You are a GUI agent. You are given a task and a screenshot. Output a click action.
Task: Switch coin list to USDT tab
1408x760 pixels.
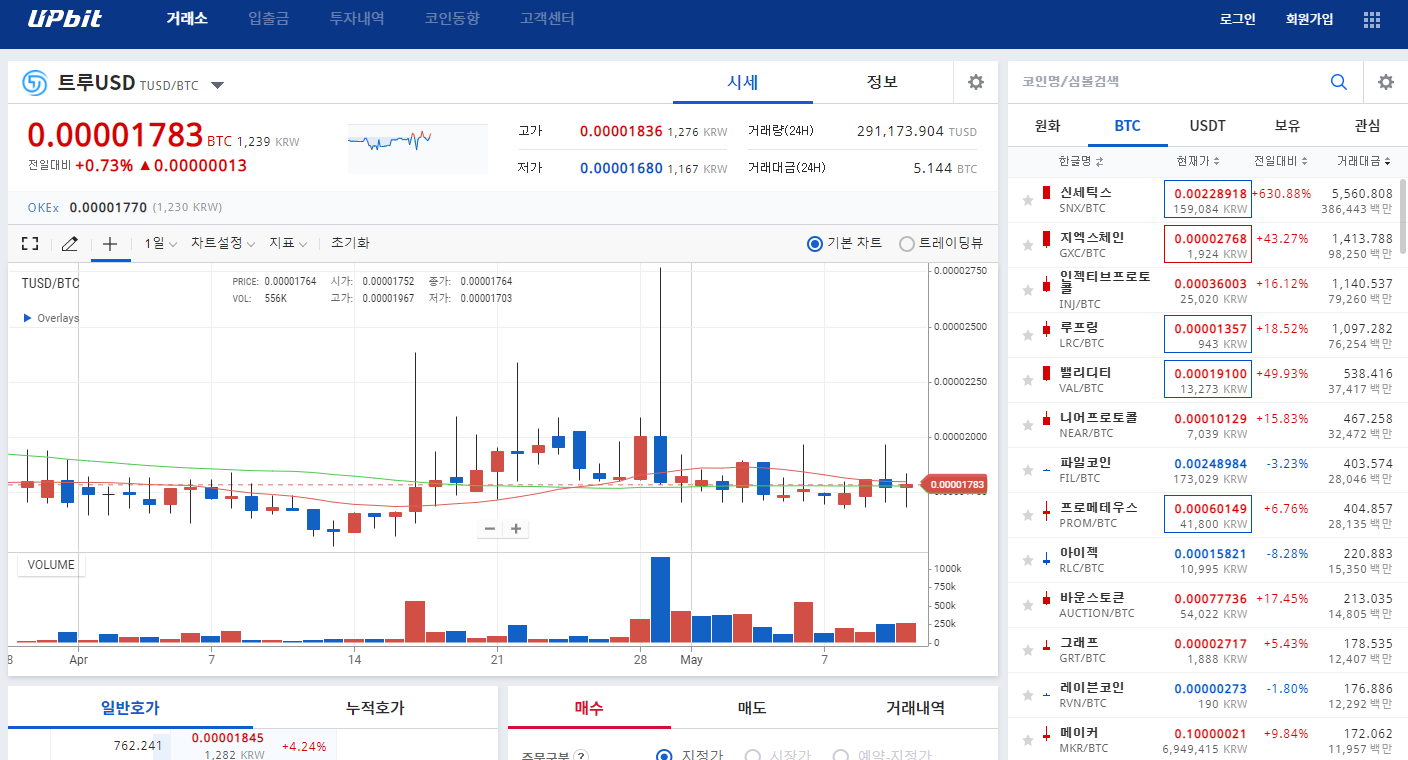1207,126
